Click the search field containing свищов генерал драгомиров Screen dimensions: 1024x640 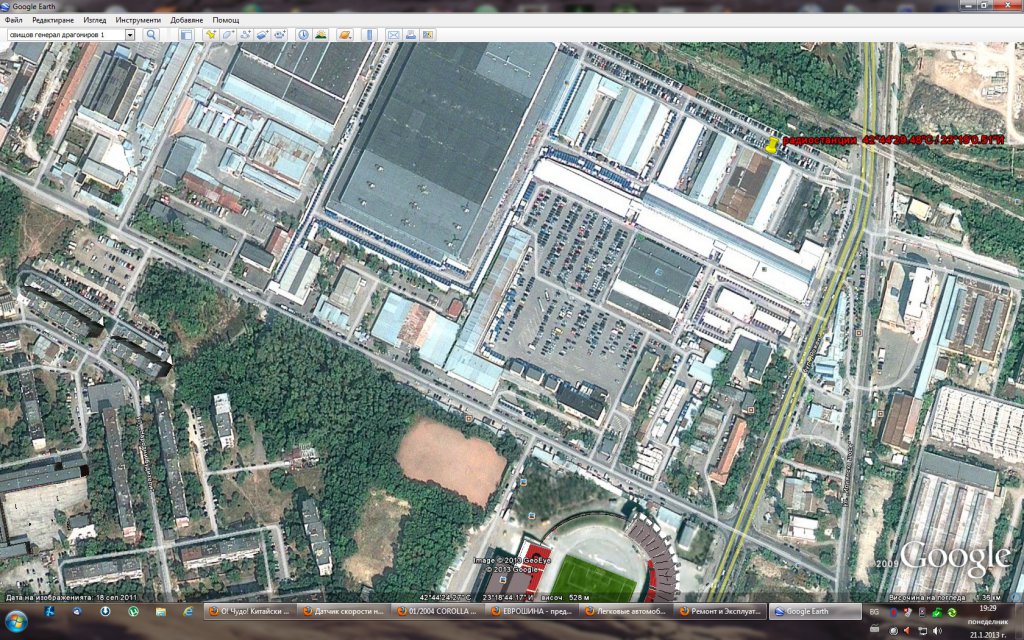(x=65, y=35)
